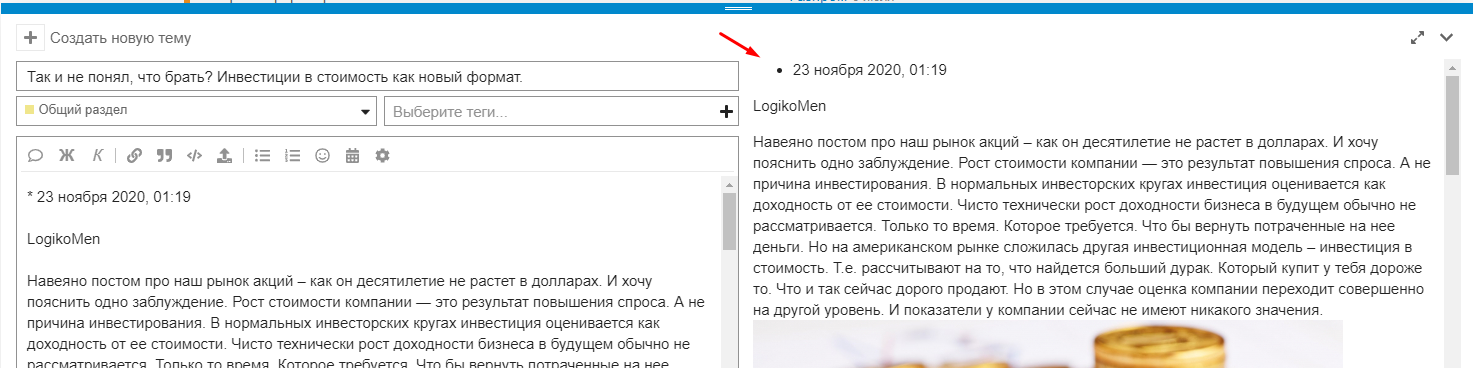Click the resize handle atop the composer
The width and height of the screenshot is (1473, 368).
click(x=737, y=8)
